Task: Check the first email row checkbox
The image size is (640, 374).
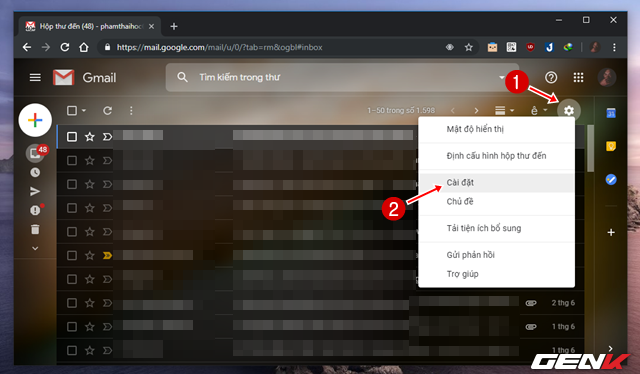Action: [x=72, y=137]
